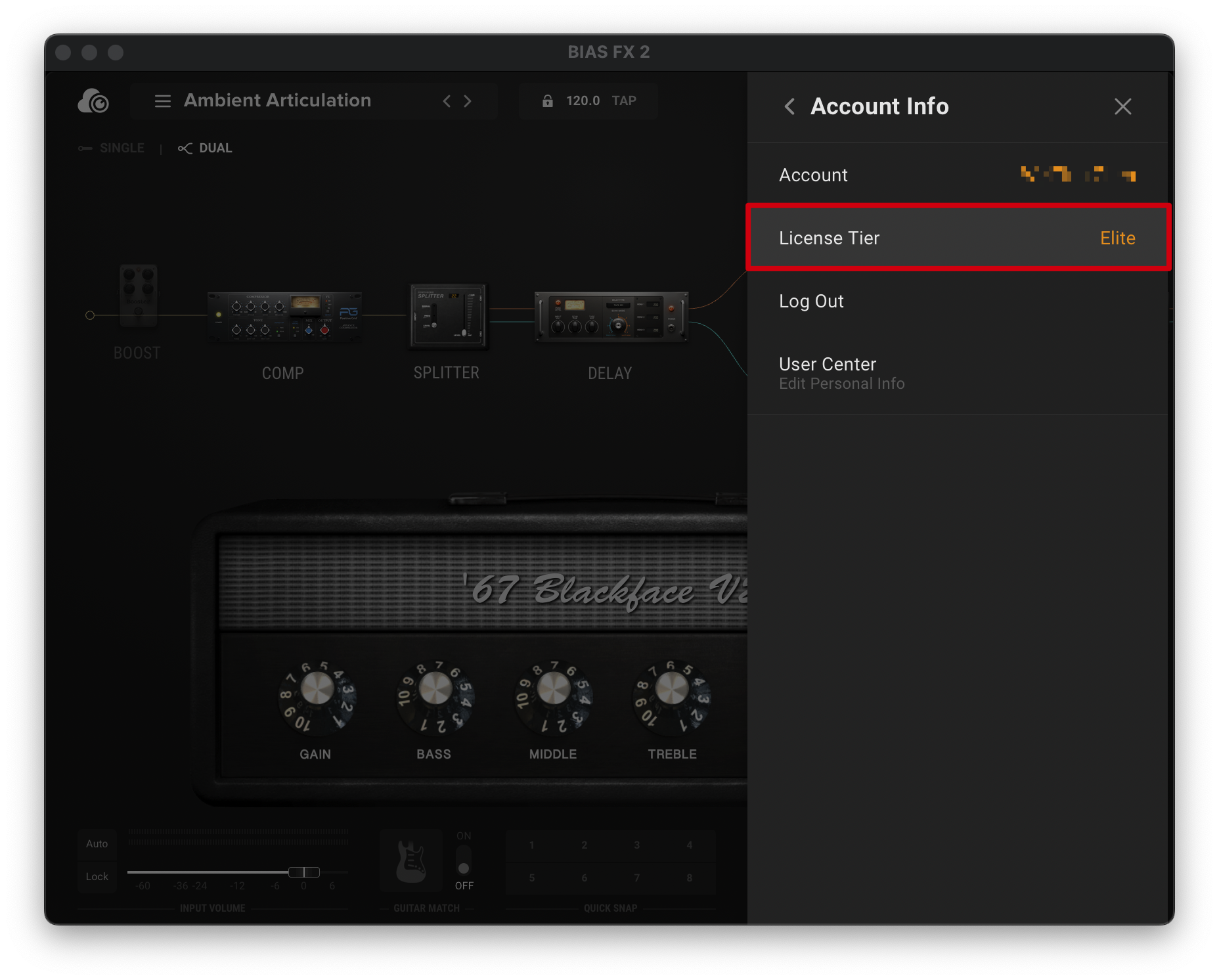1219x980 pixels.
Task: Click Log Out
Action: (958, 301)
